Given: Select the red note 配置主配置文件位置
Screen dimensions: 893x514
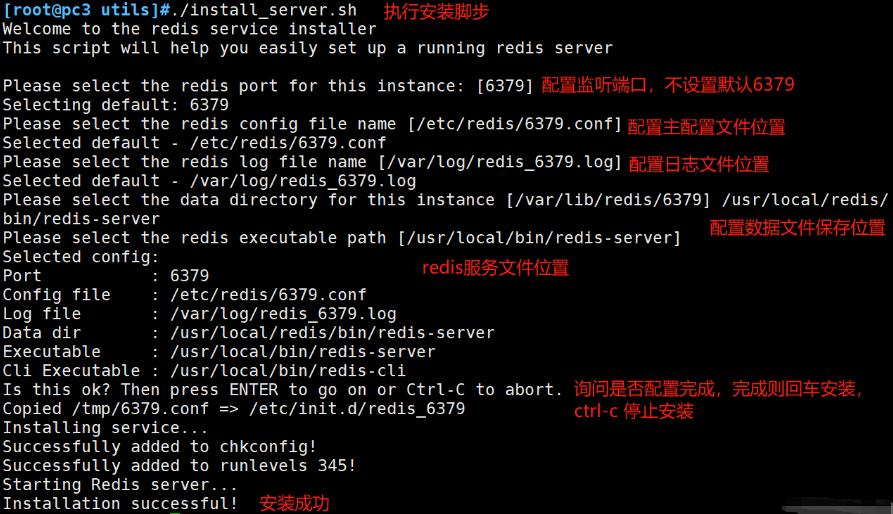Looking at the screenshot, I should click(x=706, y=127).
